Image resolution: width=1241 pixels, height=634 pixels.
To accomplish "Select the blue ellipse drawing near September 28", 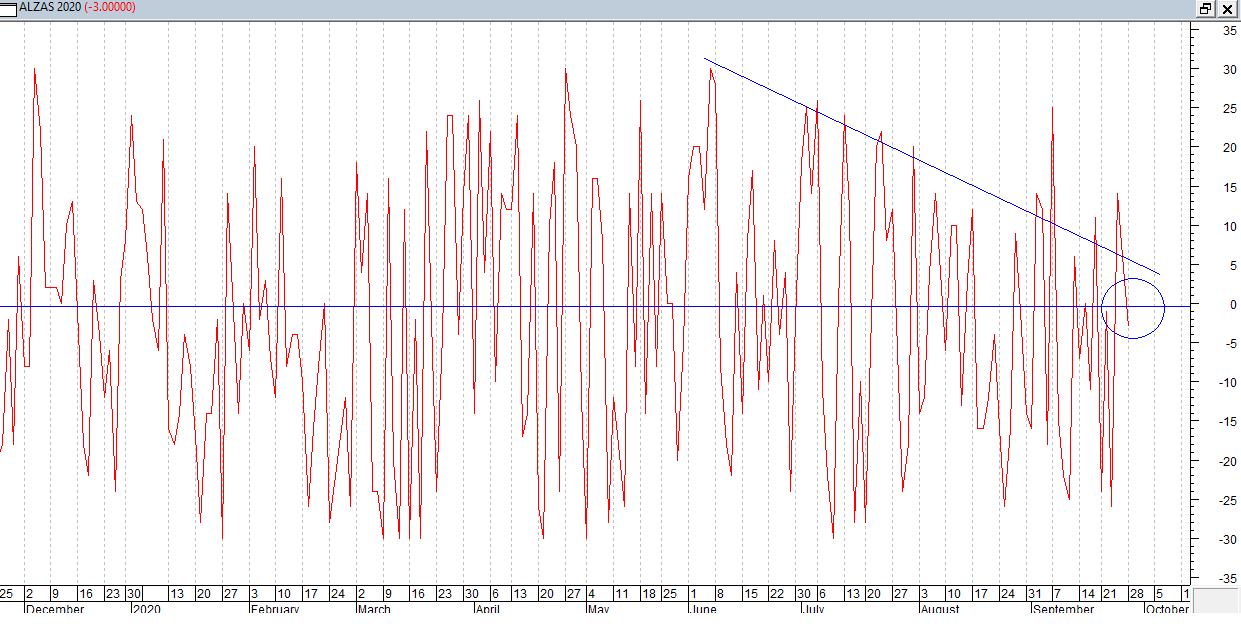I will (1133, 308).
